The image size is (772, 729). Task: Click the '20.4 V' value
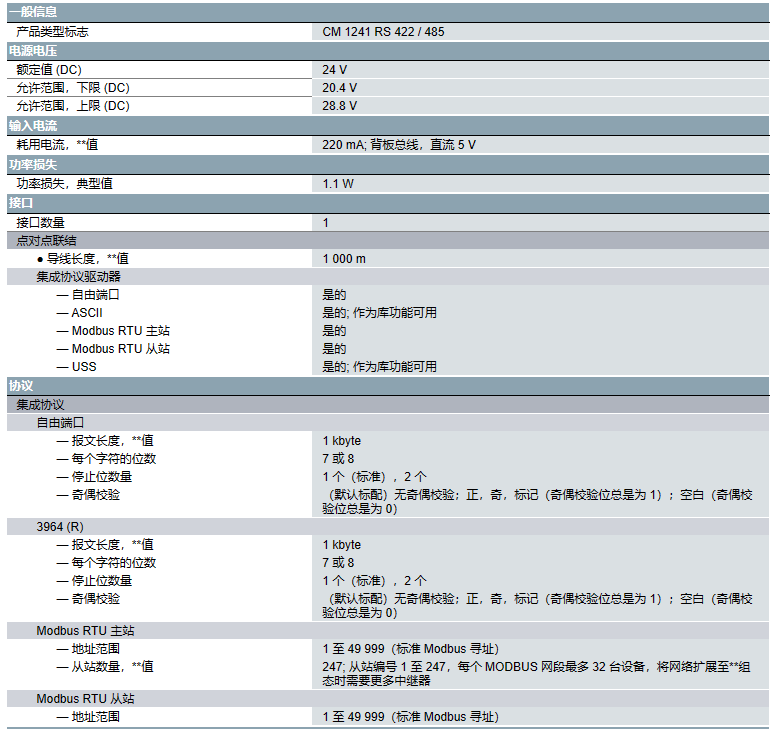(x=339, y=88)
